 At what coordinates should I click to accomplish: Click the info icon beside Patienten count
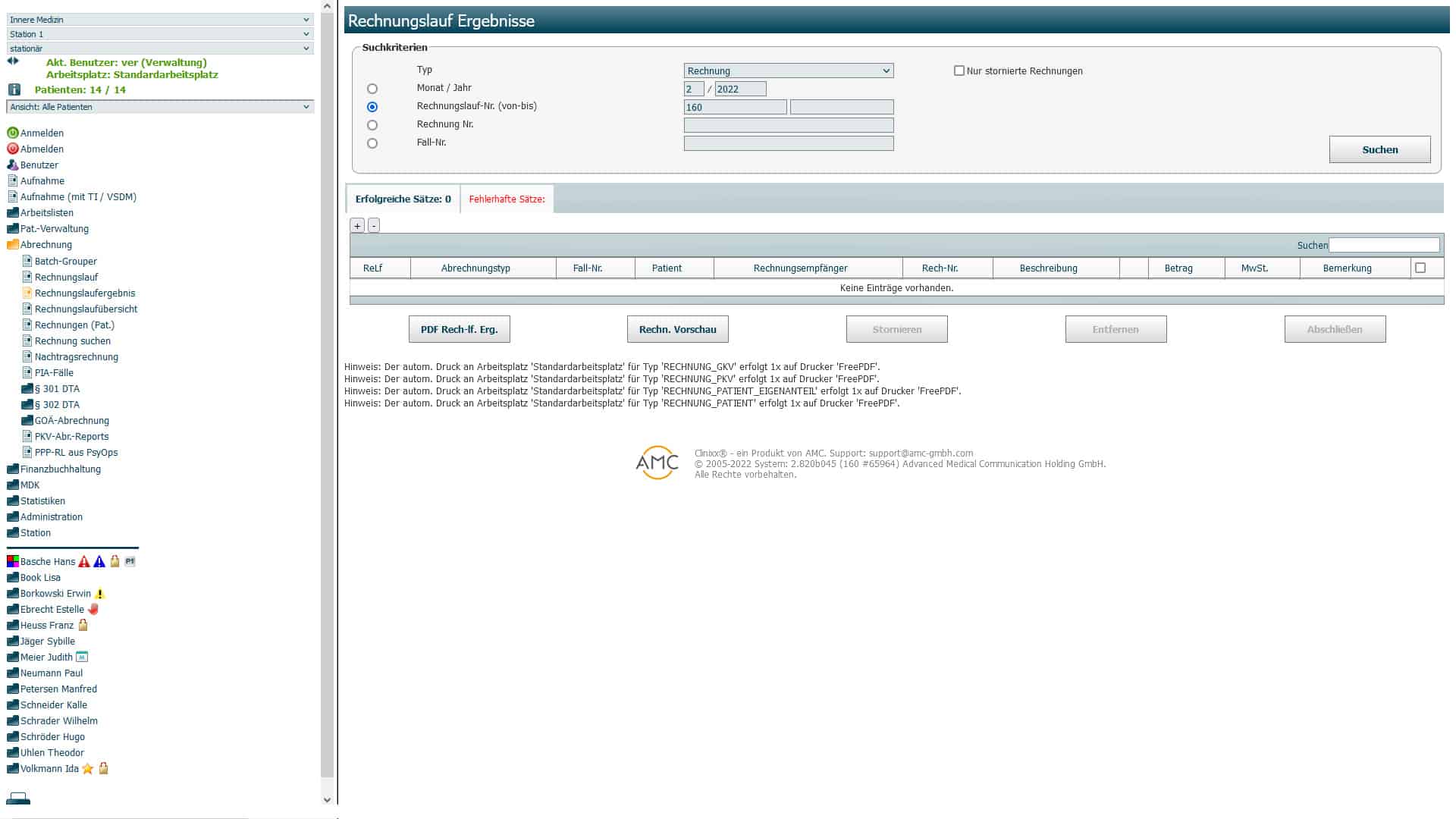pyautogui.click(x=14, y=89)
